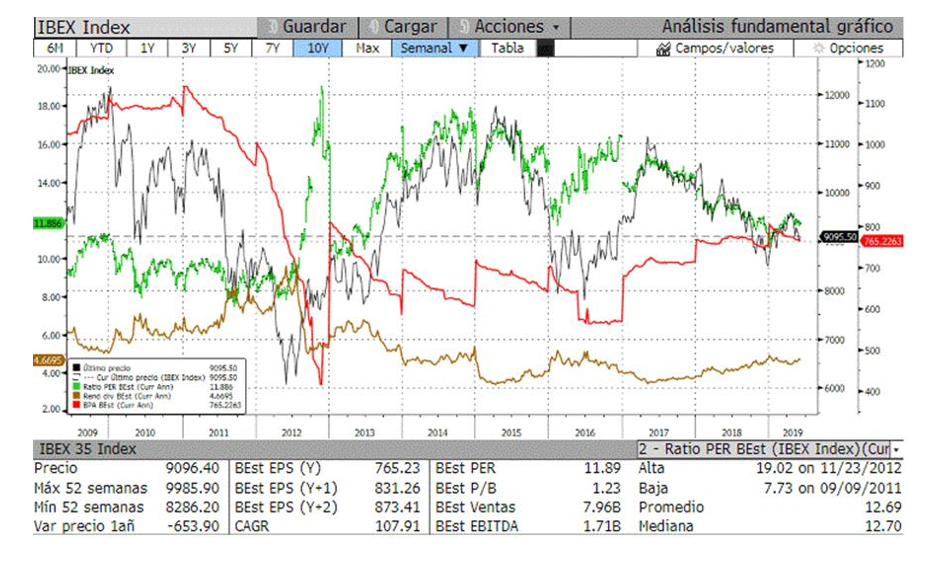Click the 2019 label on the time axis

pos(792,432)
